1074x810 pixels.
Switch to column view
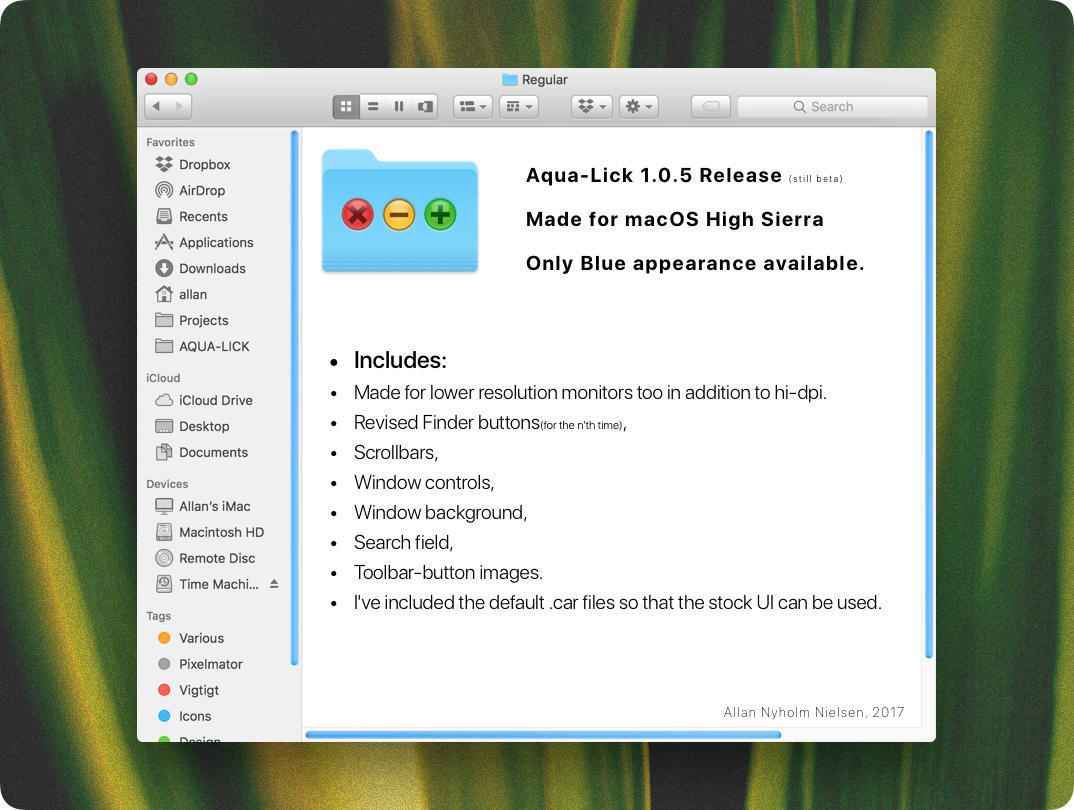pos(399,106)
